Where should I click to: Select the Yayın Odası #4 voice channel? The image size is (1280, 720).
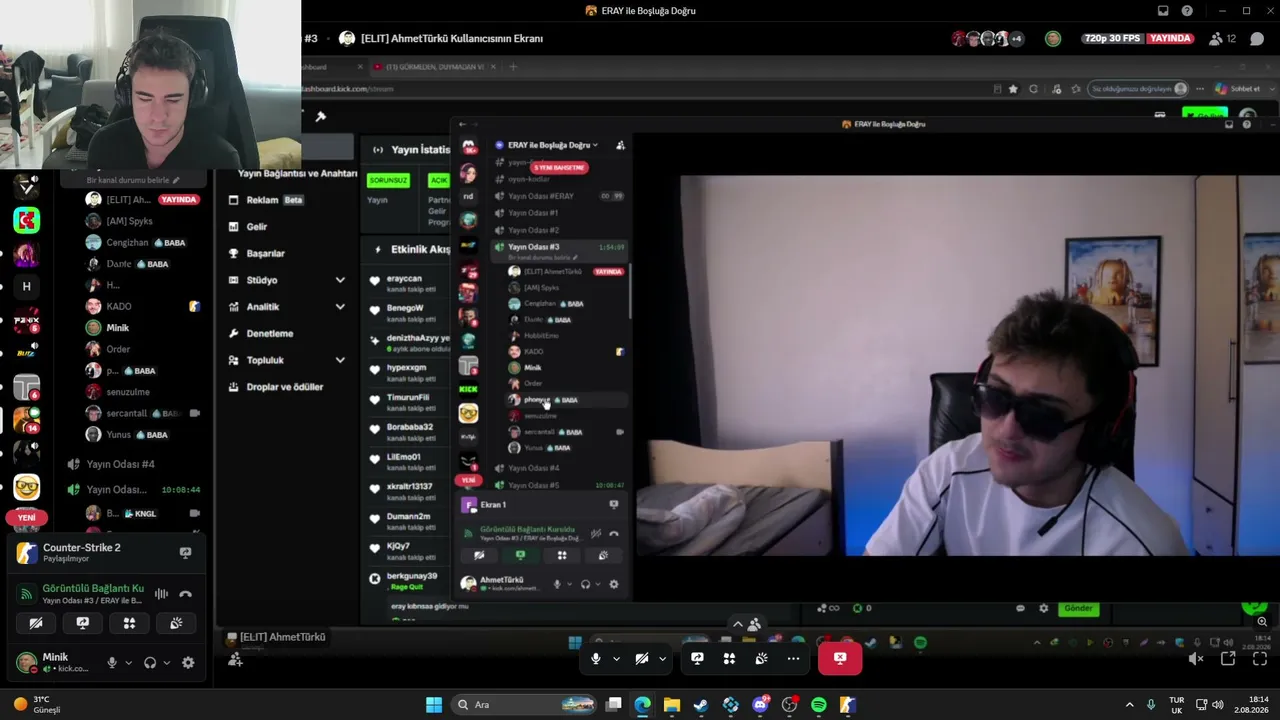[120, 464]
